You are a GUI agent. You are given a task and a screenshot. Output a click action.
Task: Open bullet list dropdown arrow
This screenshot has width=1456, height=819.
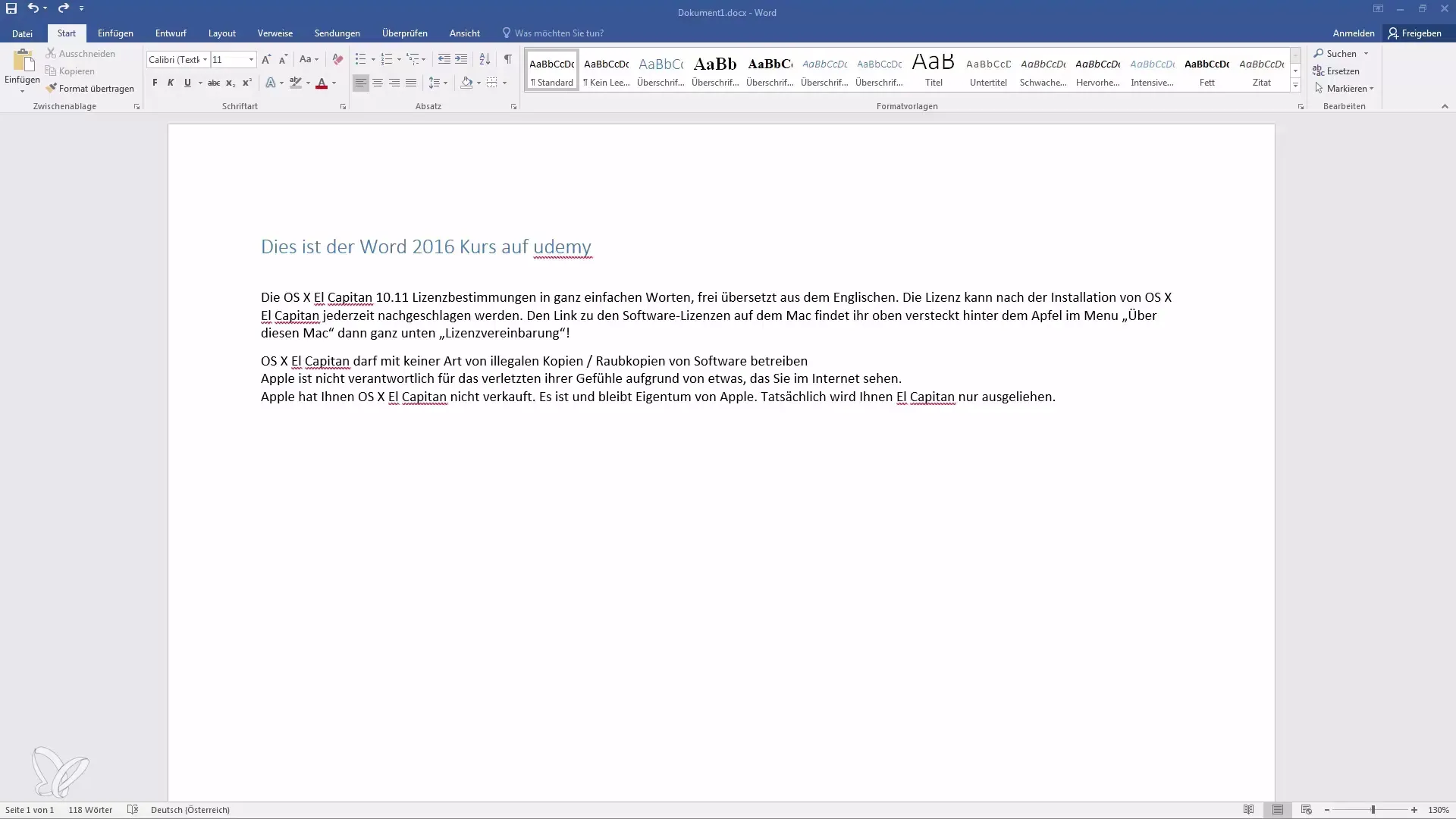tap(373, 59)
